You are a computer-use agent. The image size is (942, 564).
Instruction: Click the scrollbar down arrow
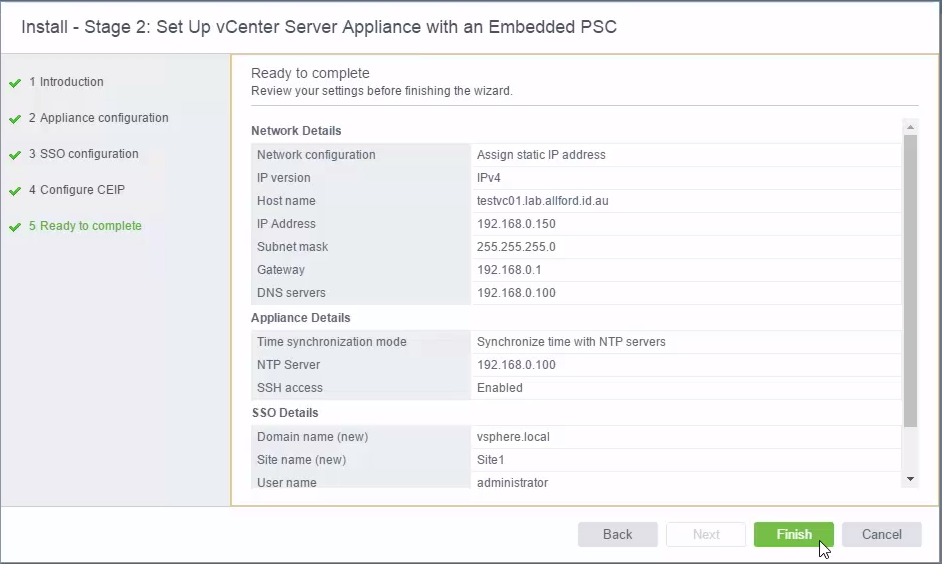point(910,479)
